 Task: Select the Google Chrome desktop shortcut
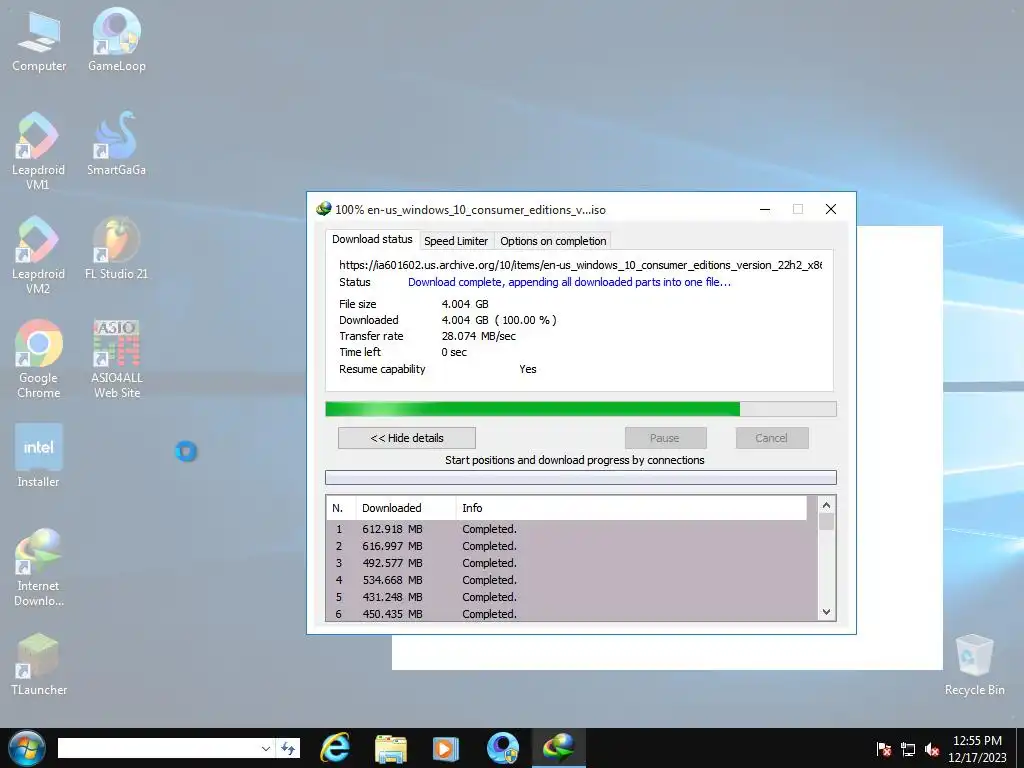click(x=39, y=359)
